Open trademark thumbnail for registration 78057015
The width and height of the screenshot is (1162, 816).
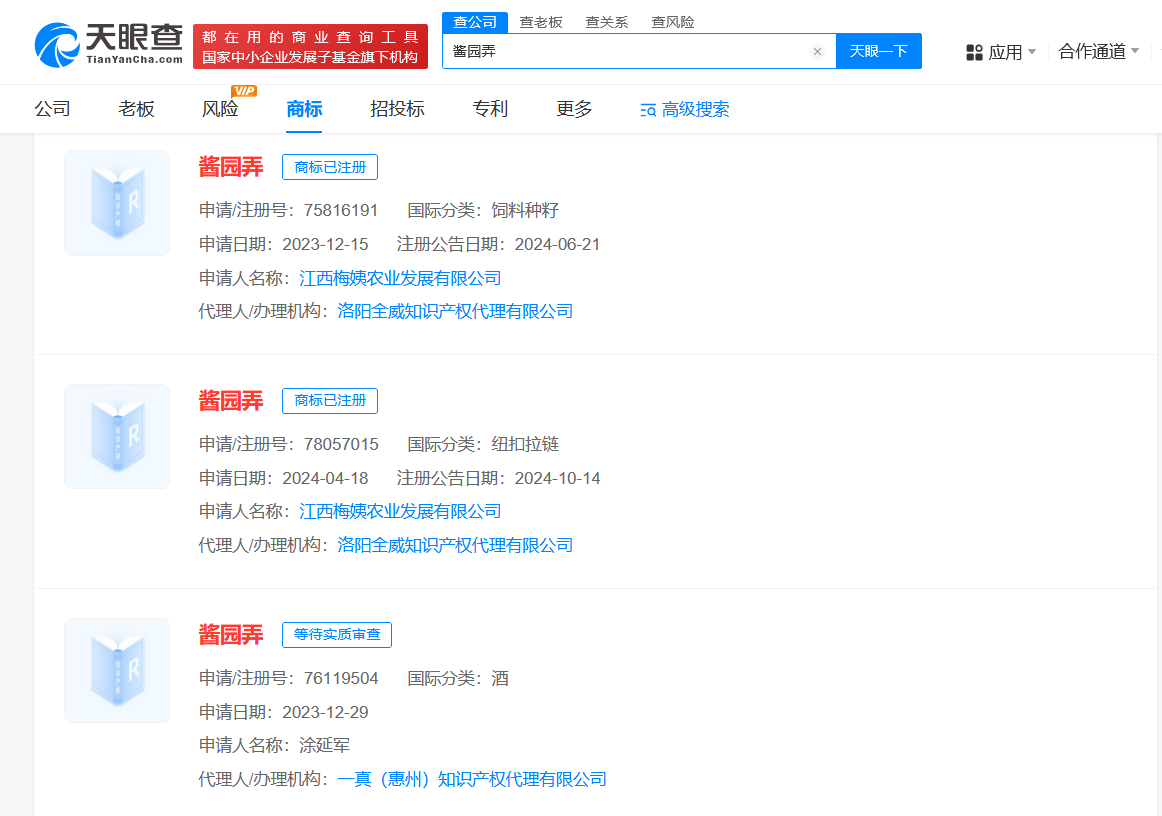[117, 437]
